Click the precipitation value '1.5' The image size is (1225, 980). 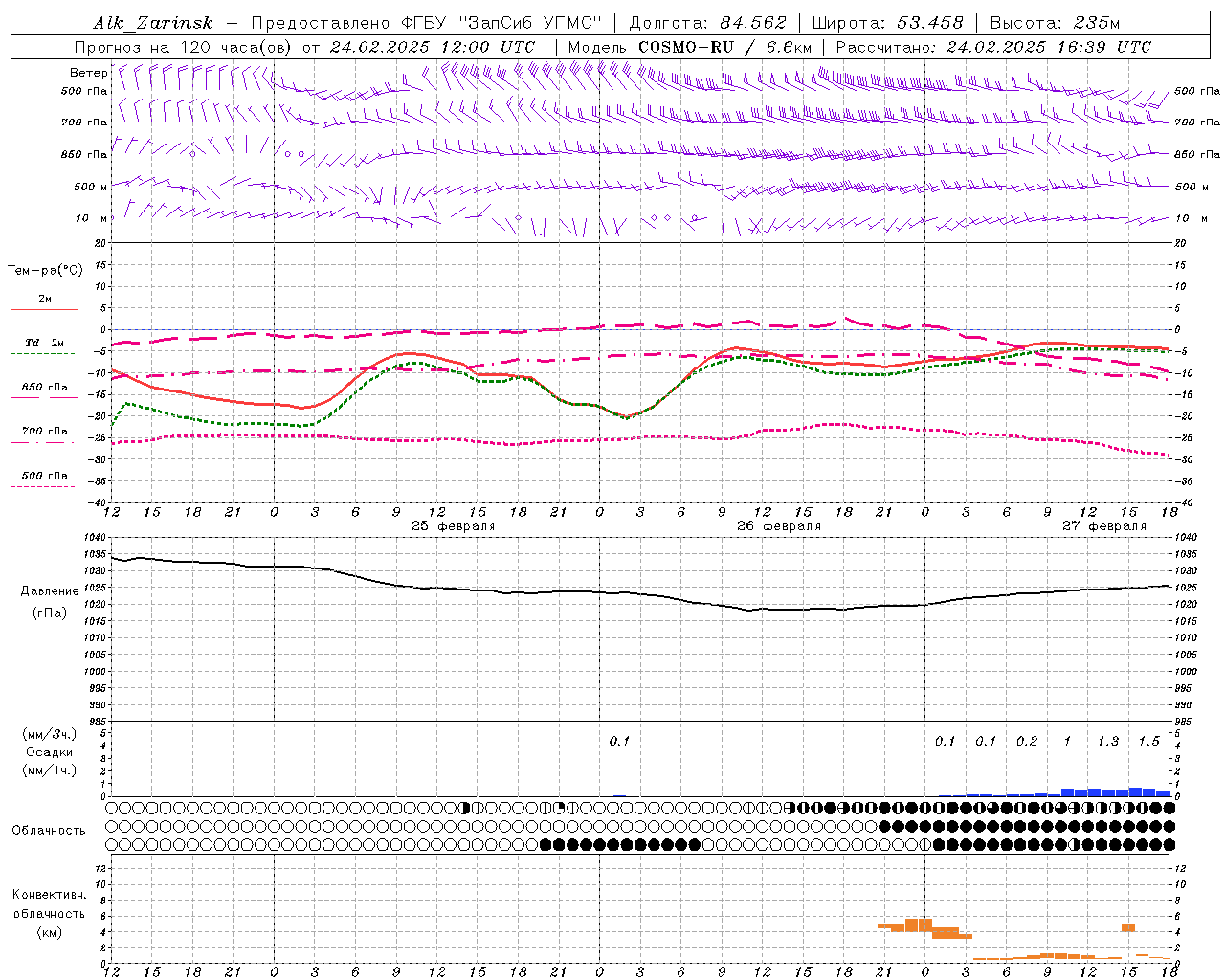1148,742
